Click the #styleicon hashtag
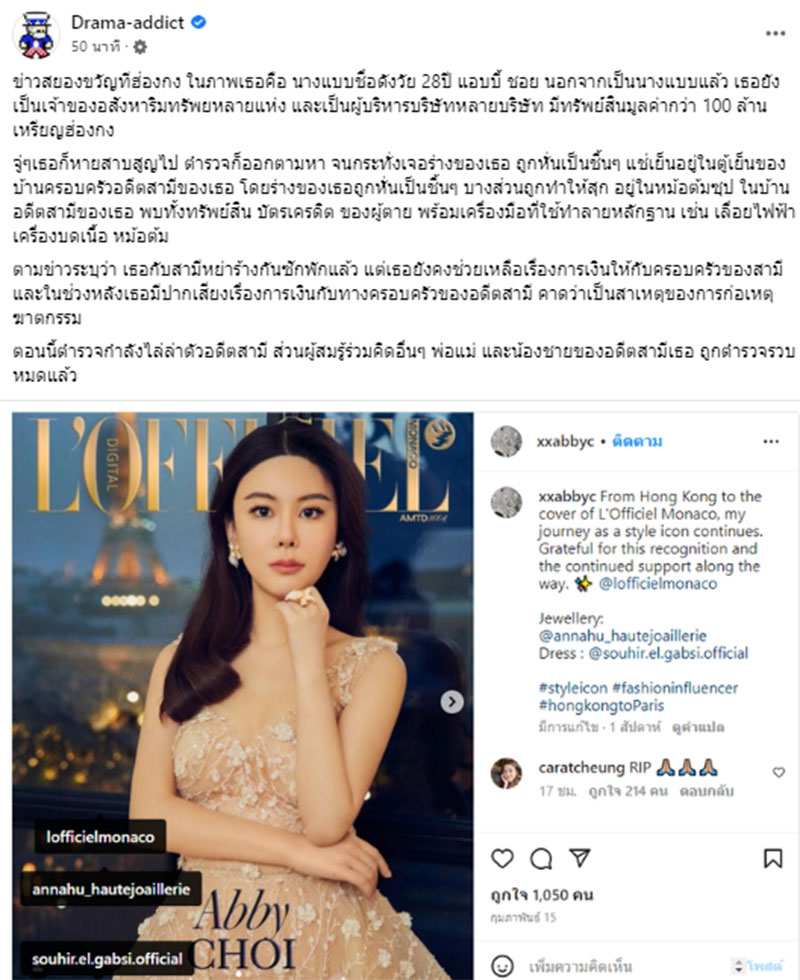800x980 pixels. coord(573,688)
